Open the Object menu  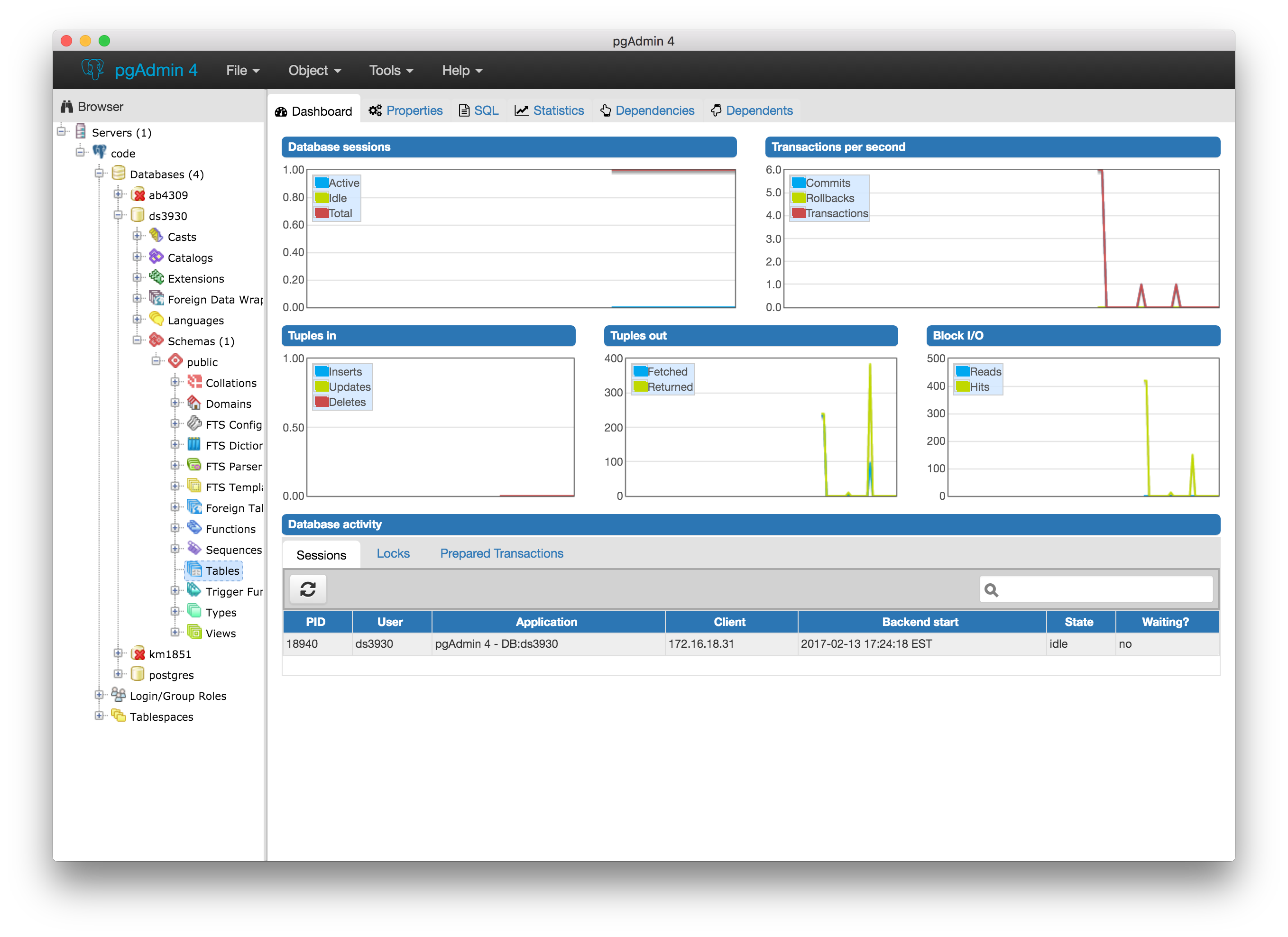tap(314, 70)
